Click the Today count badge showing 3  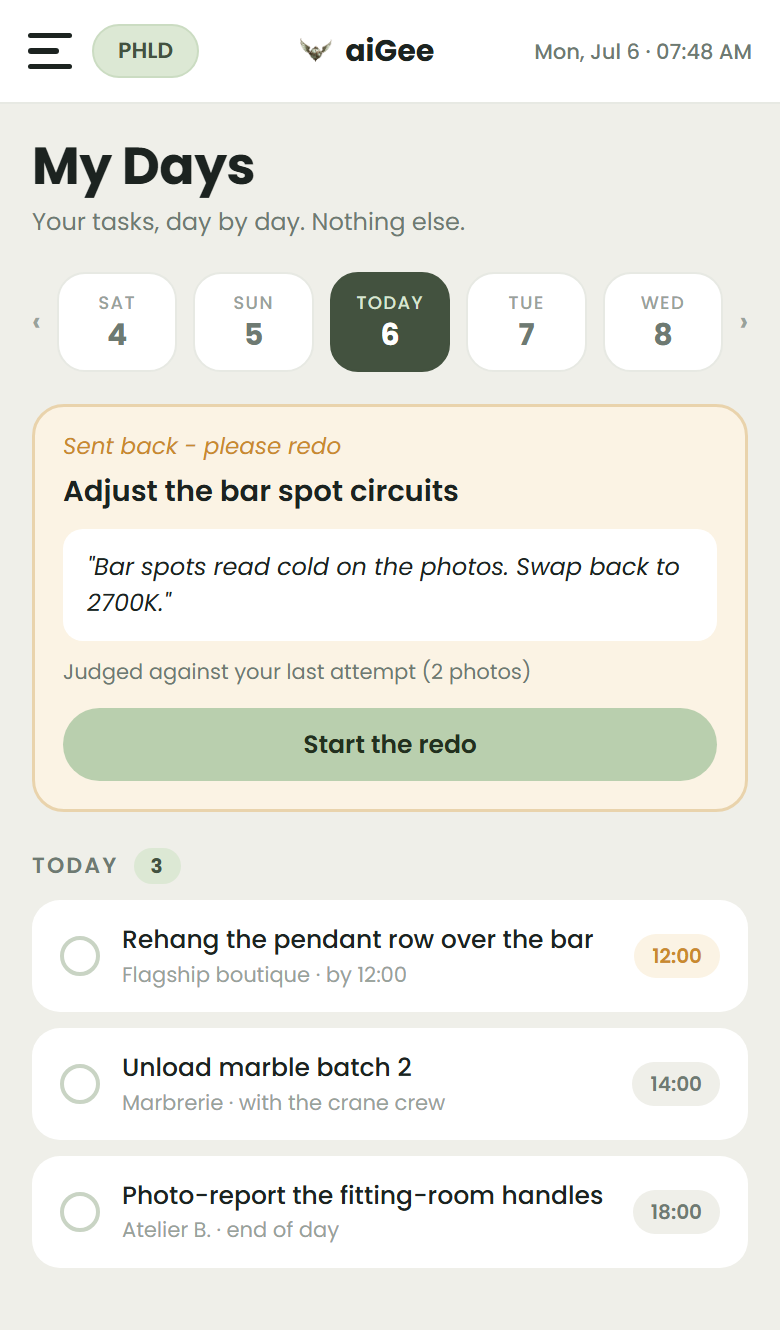point(157,866)
